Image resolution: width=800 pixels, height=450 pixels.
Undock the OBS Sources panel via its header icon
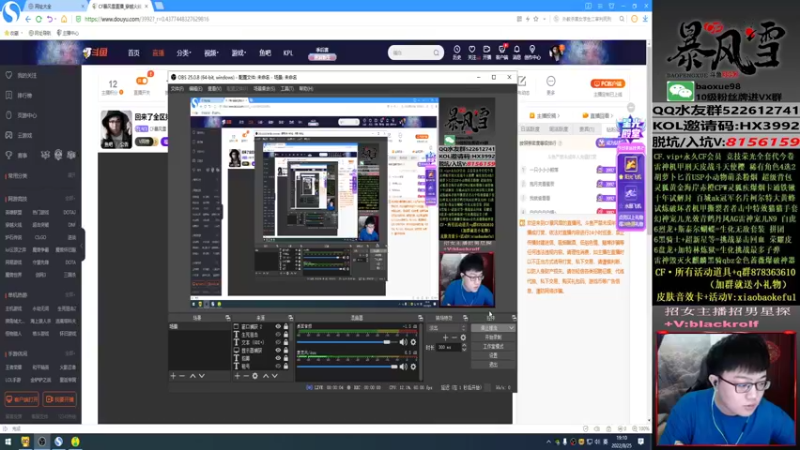tap(290, 318)
